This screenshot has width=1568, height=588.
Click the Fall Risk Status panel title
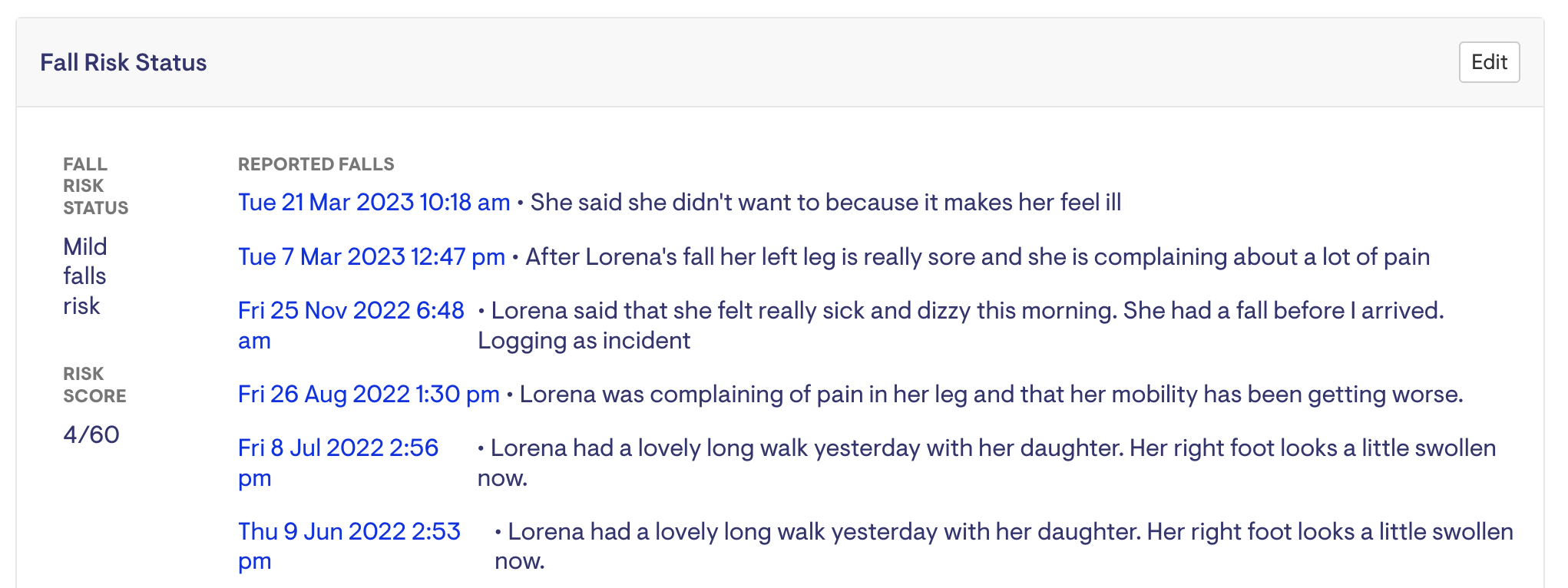123,62
